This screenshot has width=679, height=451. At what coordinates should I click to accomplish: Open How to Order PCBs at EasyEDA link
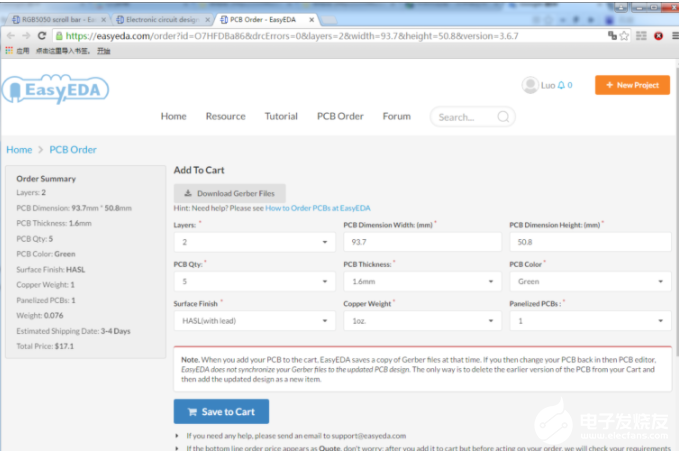coord(318,208)
